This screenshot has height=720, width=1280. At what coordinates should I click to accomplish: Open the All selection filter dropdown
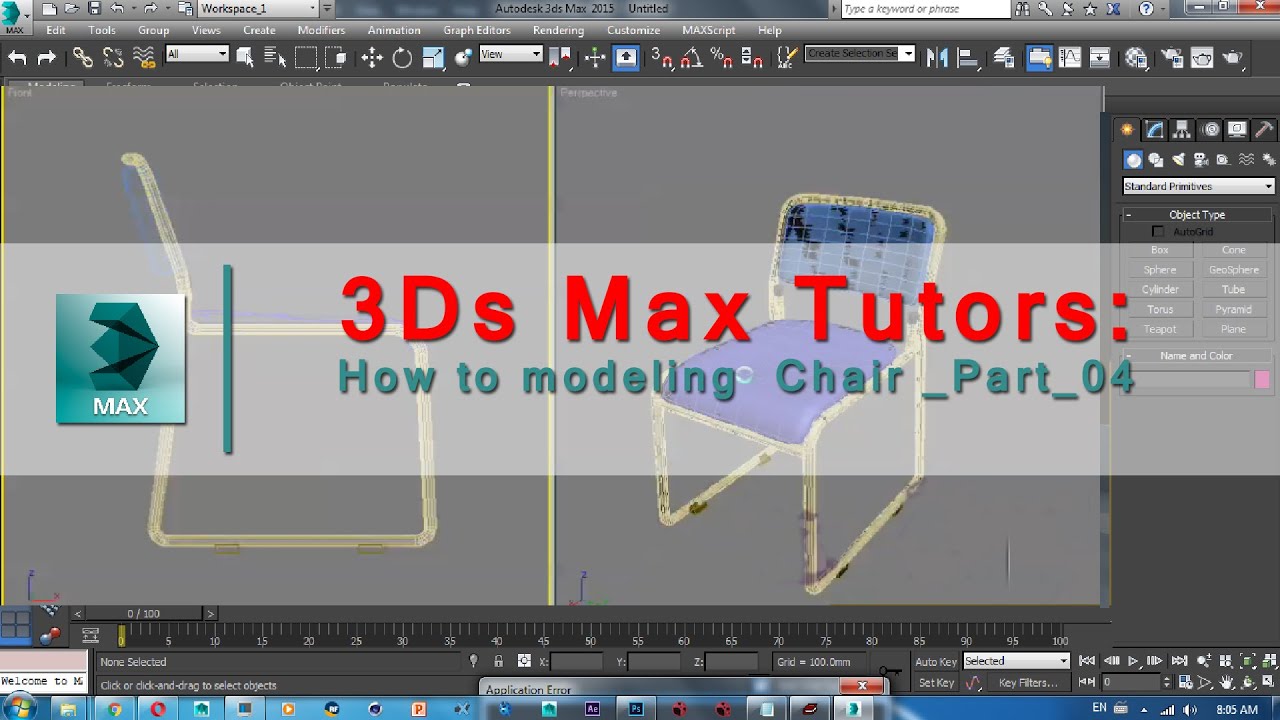[x=197, y=54]
